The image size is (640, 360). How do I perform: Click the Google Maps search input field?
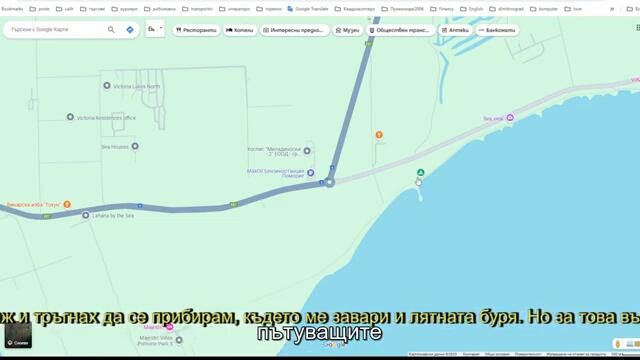pos(56,30)
